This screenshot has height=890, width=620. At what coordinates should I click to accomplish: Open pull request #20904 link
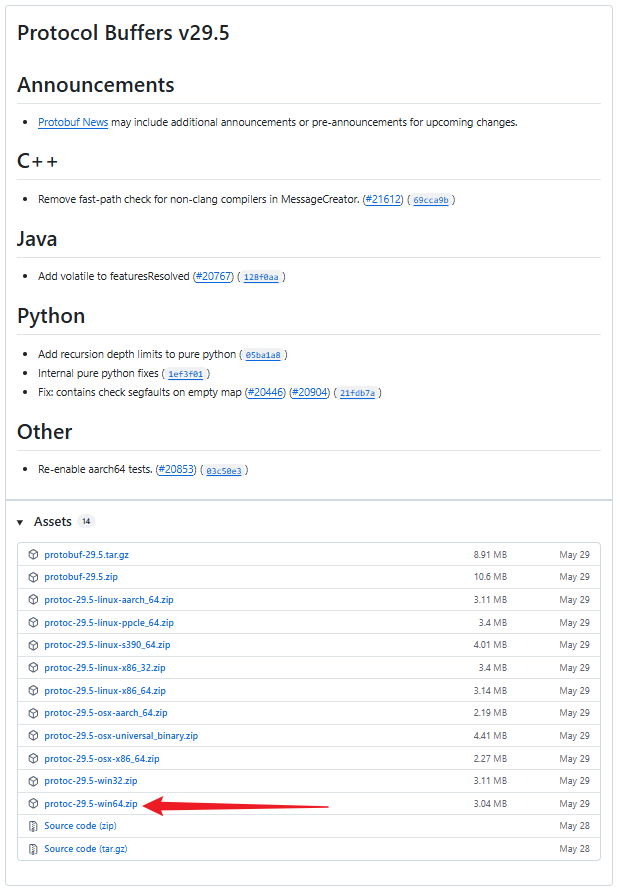click(310, 393)
